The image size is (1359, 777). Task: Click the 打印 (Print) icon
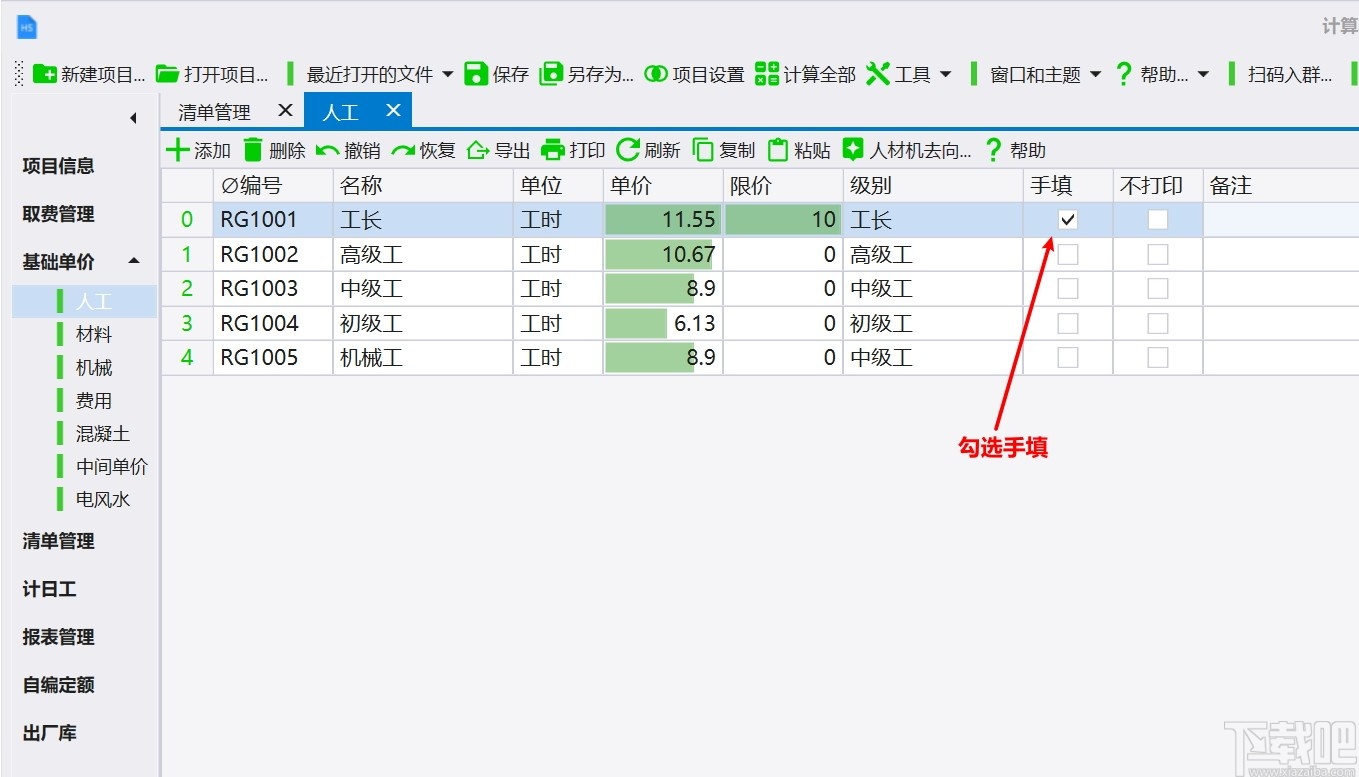(x=552, y=150)
